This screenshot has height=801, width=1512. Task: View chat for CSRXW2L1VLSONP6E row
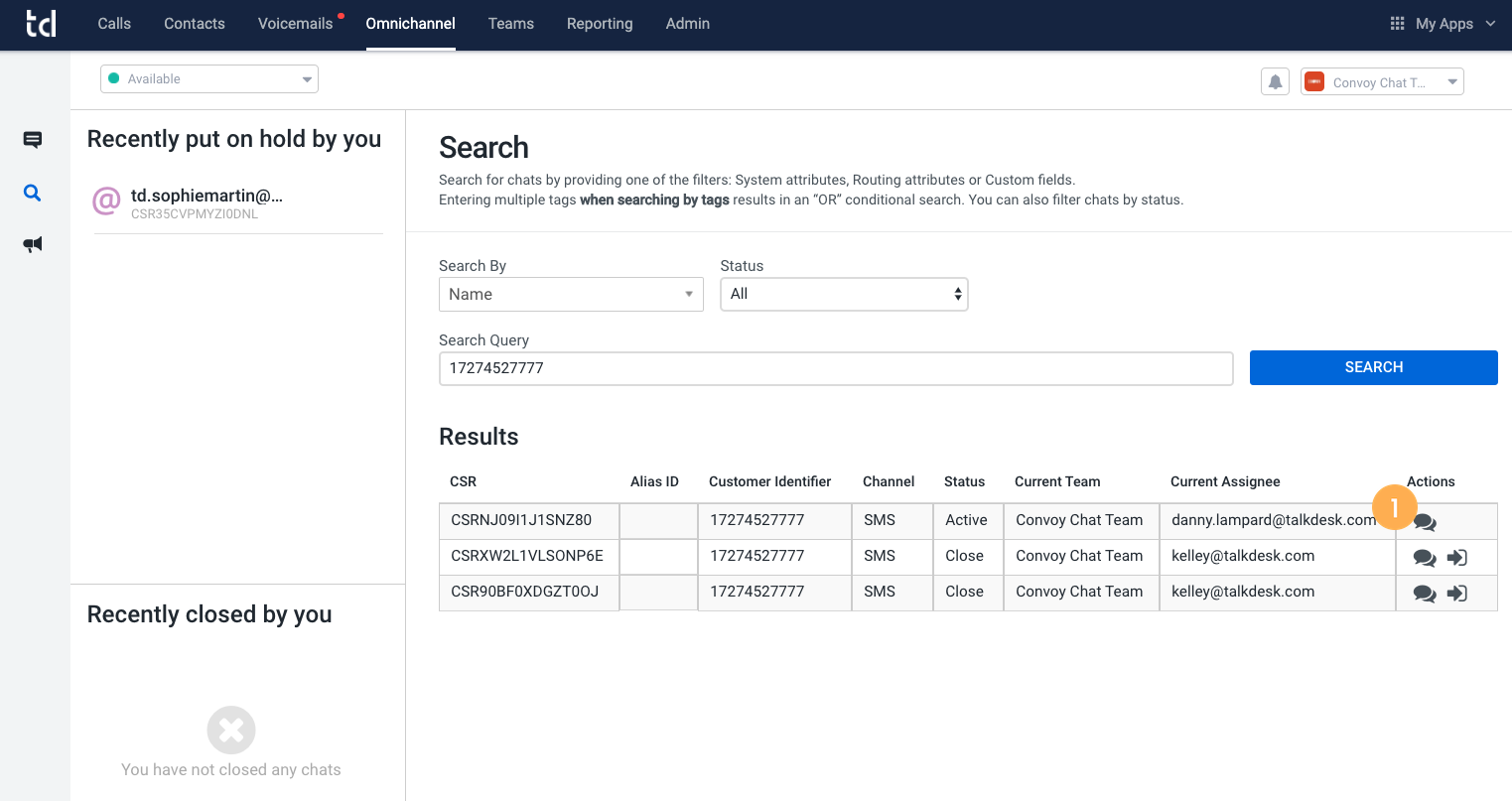(1425, 558)
